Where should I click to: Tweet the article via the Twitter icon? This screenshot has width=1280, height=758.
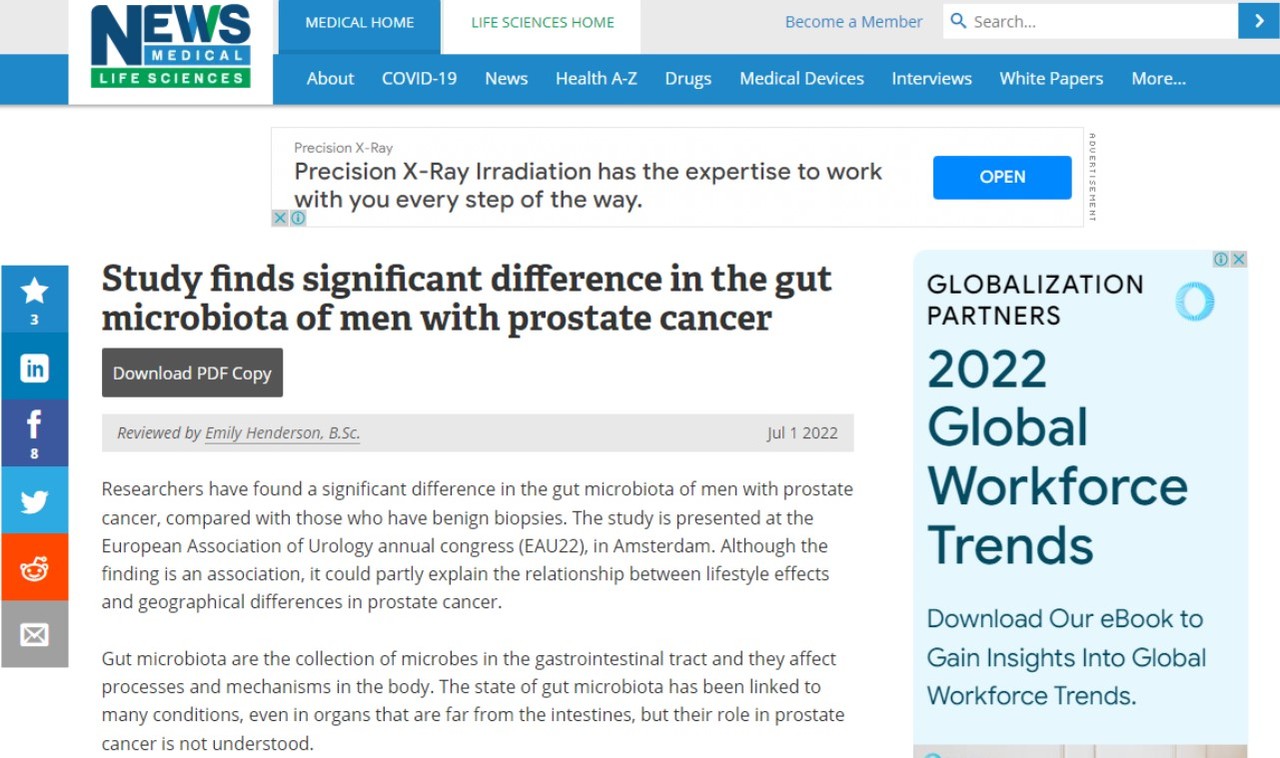[x=35, y=500]
